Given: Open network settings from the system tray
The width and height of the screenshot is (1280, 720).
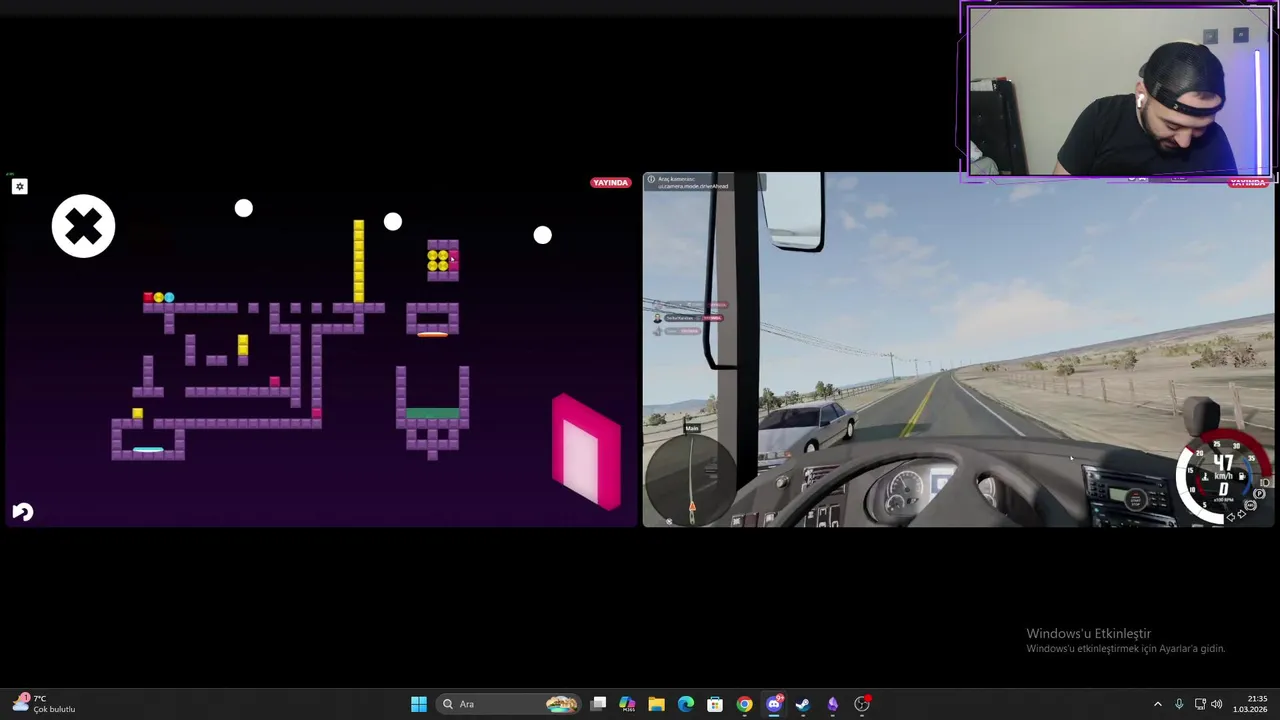Looking at the screenshot, I should (x=1200, y=704).
